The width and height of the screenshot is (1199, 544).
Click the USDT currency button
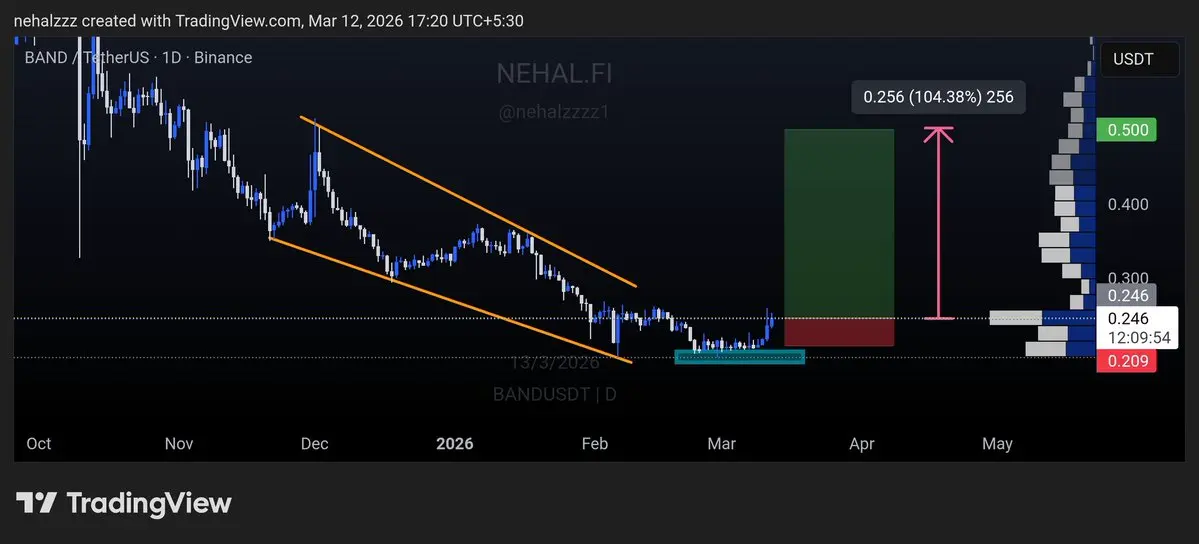(x=1140, y=60)
